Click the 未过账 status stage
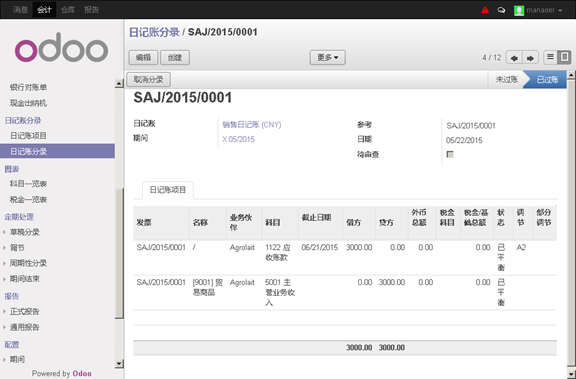Image resolution: width=576 pixels, height=379 pixels. [507, 79]
